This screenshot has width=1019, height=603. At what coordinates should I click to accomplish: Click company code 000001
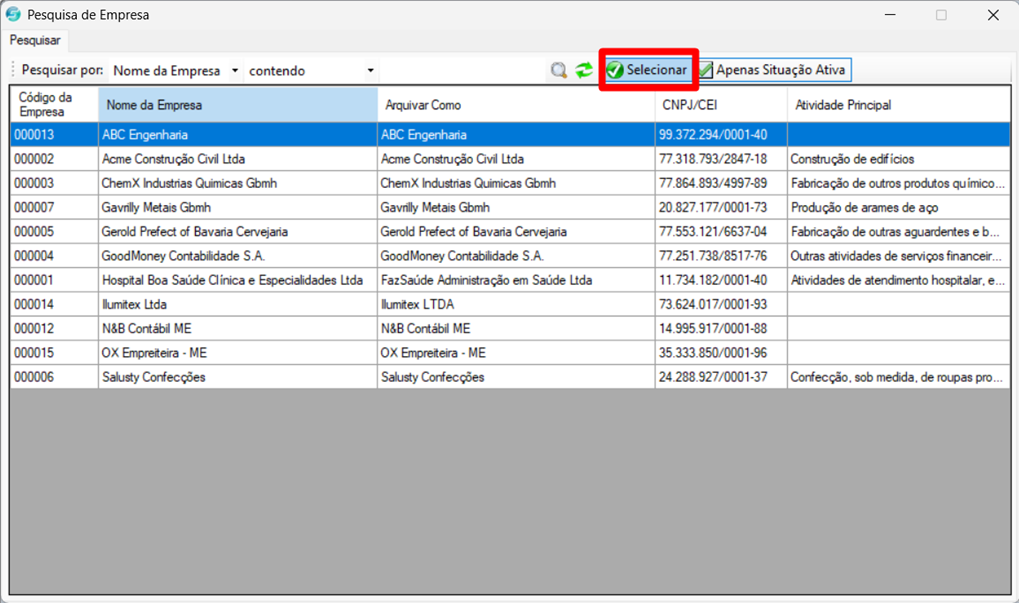click(x=54, y=280)
